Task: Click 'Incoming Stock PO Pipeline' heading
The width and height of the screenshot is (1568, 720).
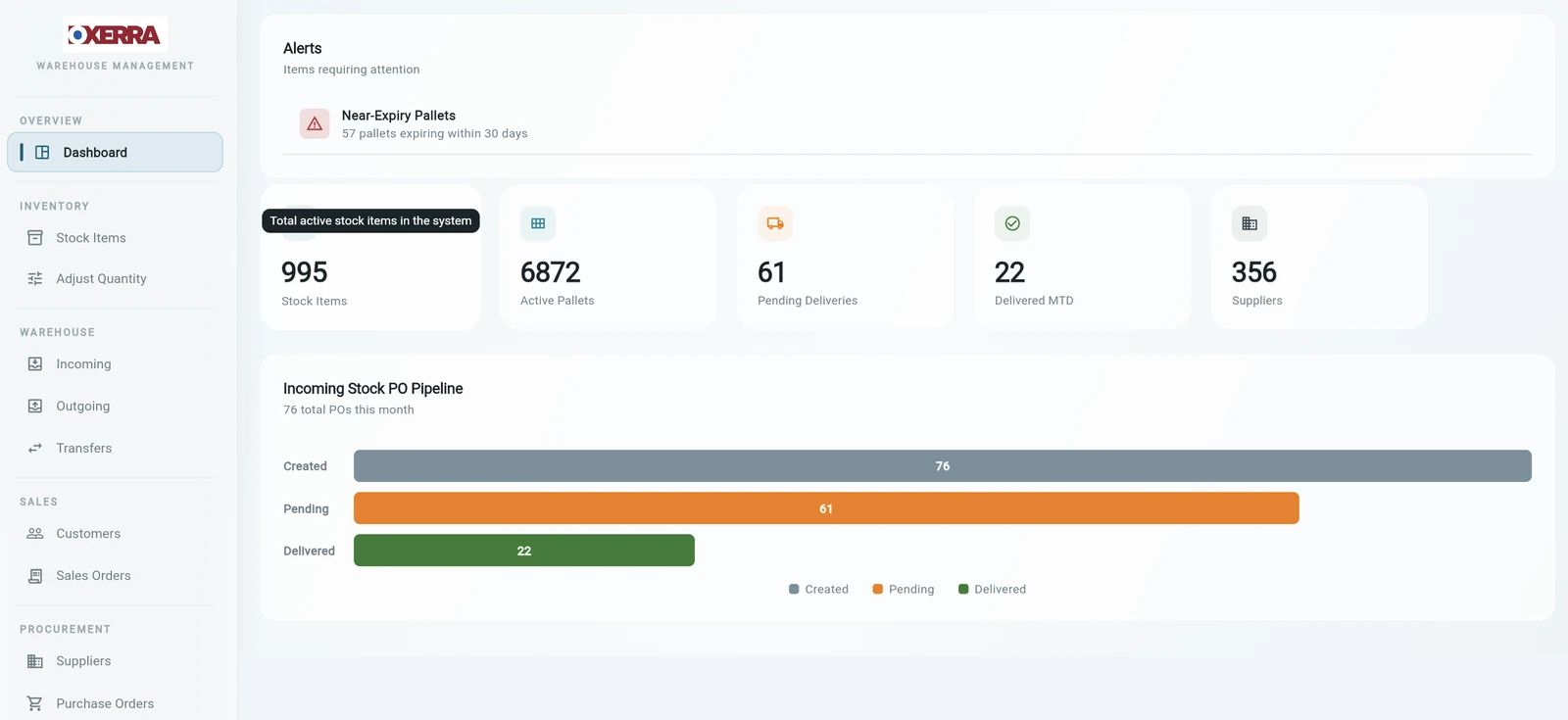Action: (x=373, y=389)
